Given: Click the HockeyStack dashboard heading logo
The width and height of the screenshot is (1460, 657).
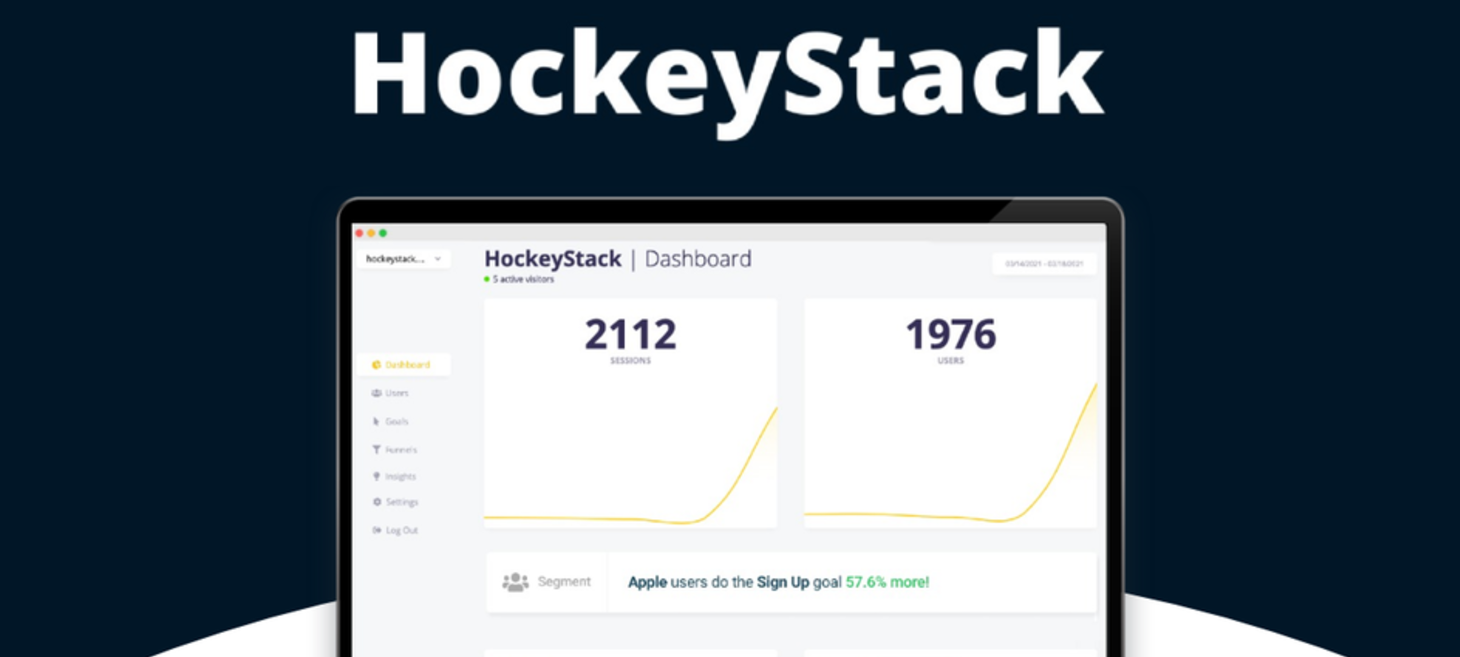Looking at the screenshot, I should point(553,259).
